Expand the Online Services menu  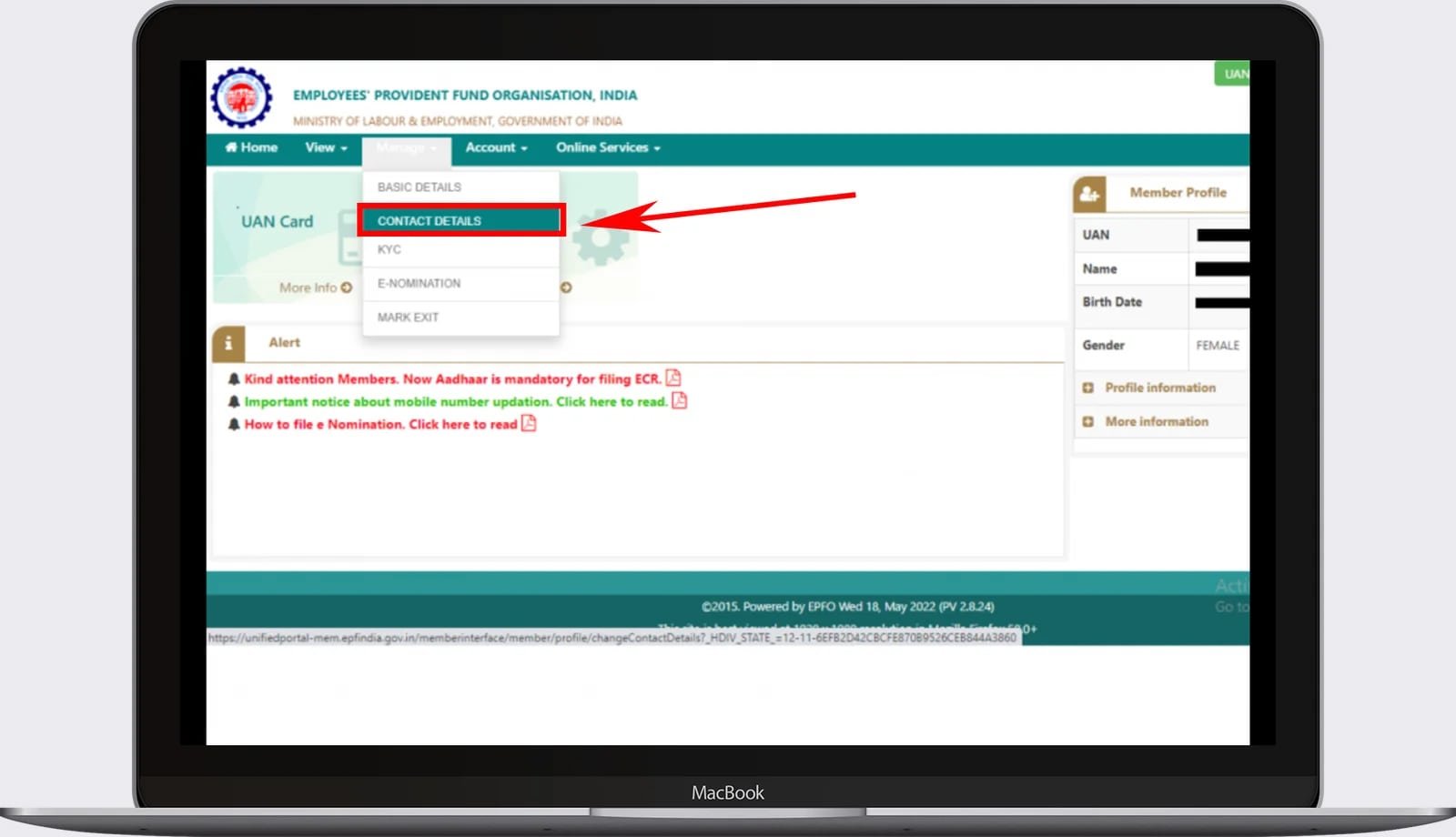(608, 147)
